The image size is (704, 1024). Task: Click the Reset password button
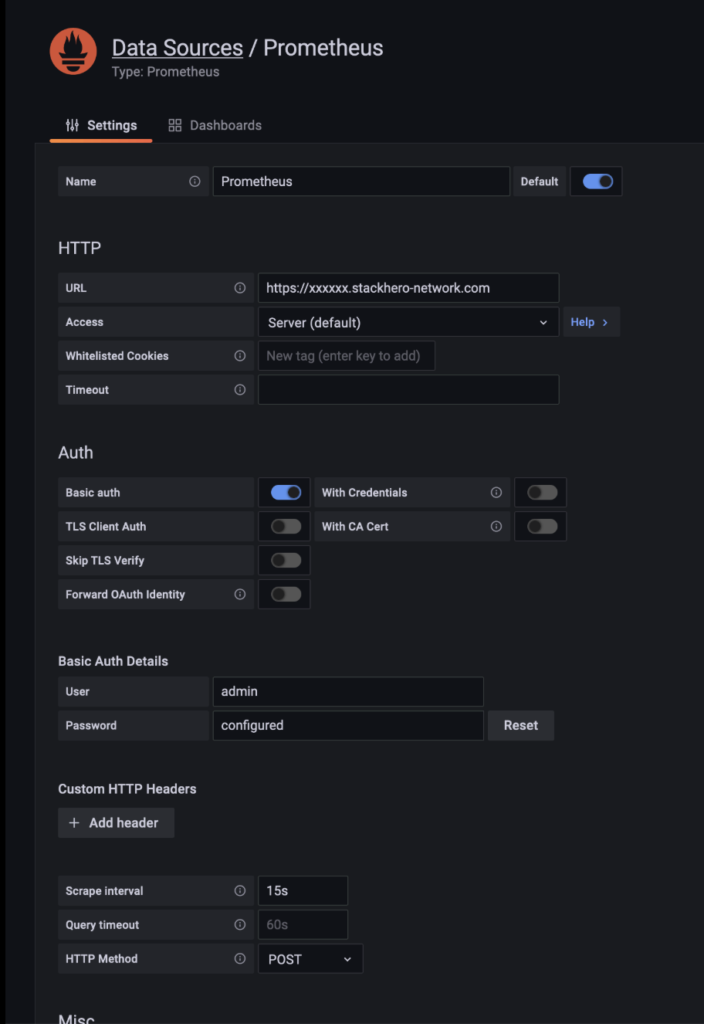tap(520, 725)
